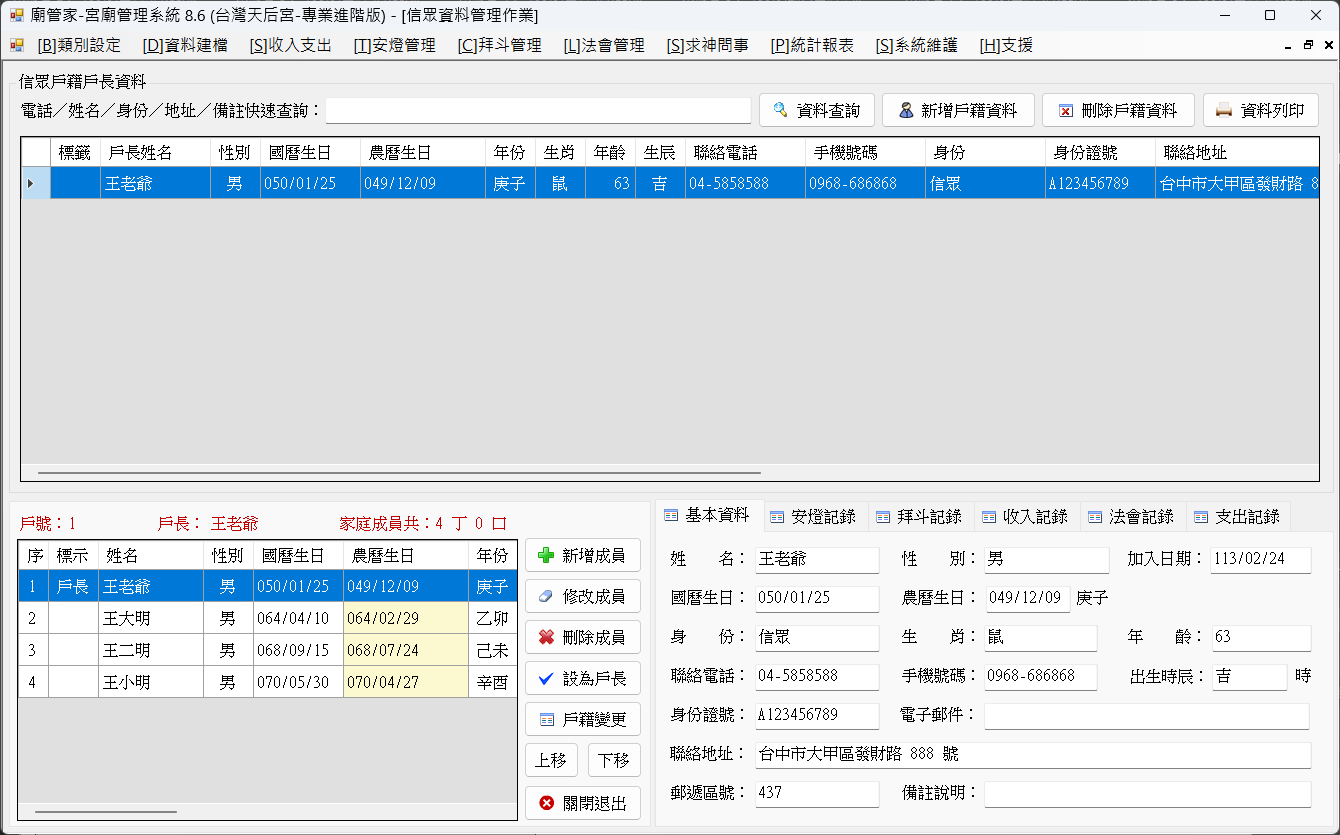Click the 姓名 field containing 王老爺
Image resolution: width=1340 pixels, height=835 pixels.
tap(817, 559)
